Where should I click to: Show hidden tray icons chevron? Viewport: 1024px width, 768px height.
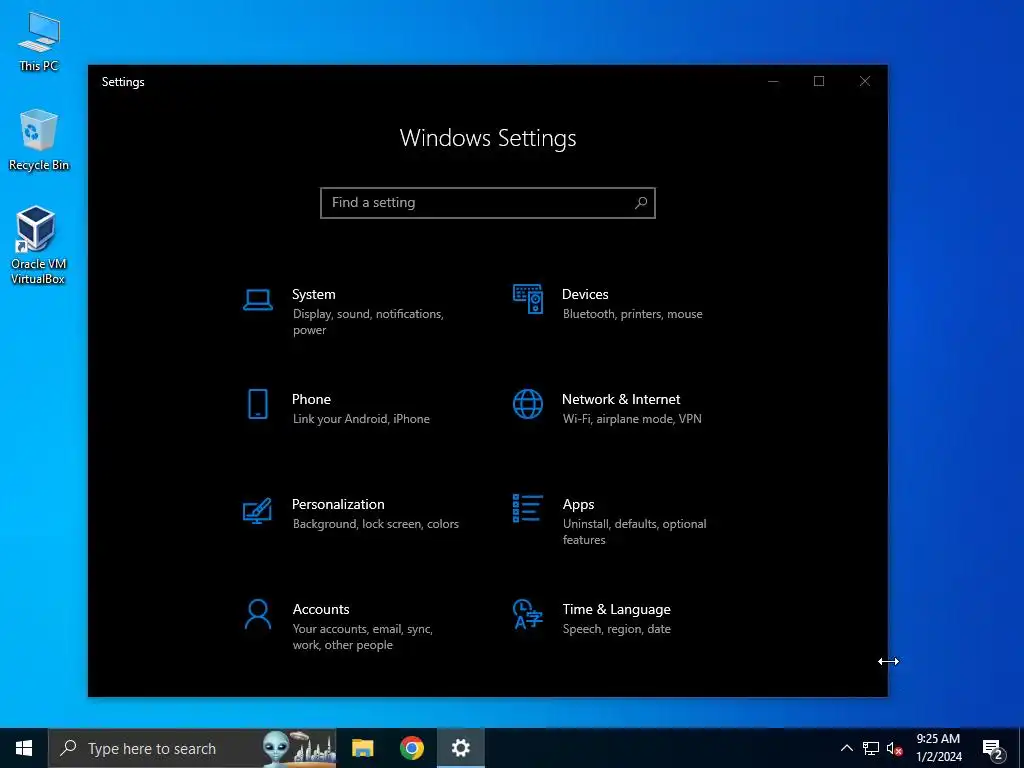pos(846,748)
